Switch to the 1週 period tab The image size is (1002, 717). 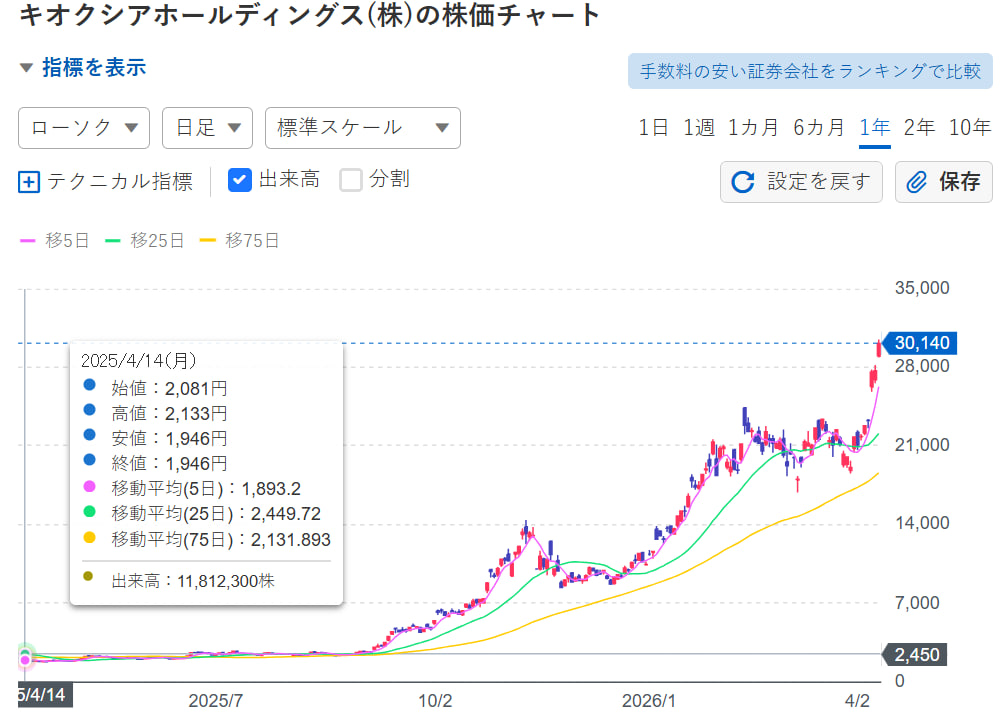698,128
